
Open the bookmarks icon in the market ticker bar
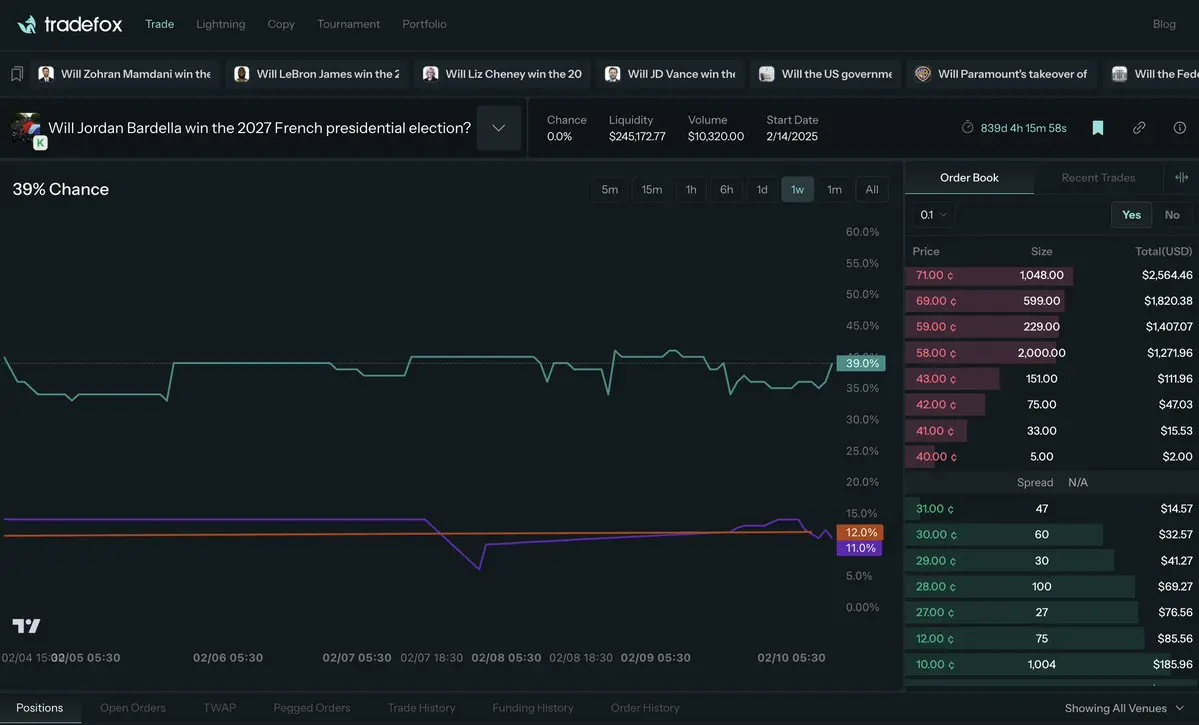click(x=17, y=74)
